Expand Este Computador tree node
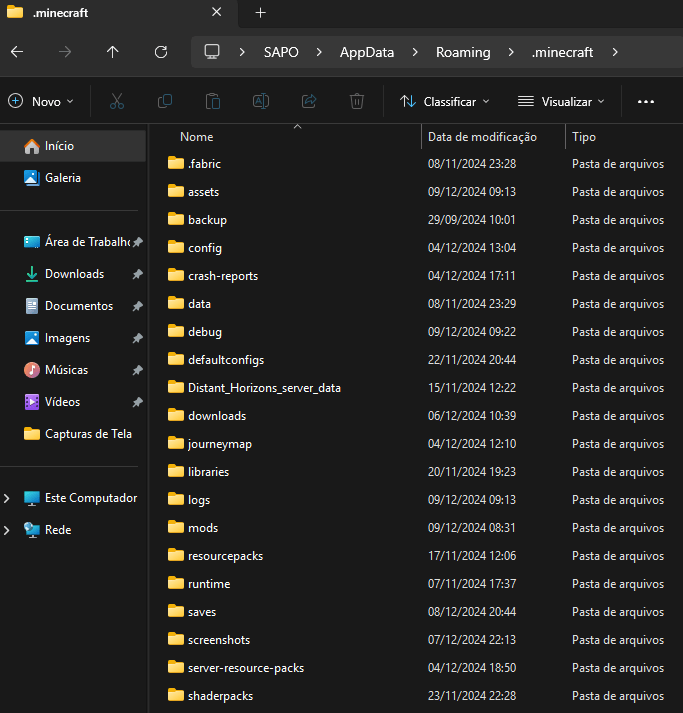Viewport: 683px width, 713px height. click(x=7, y=498)
